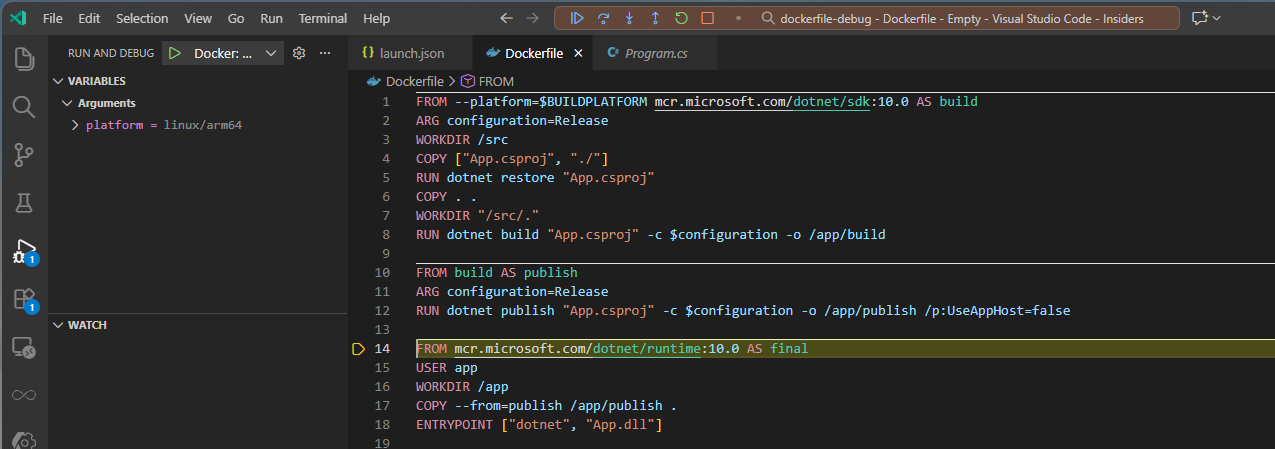This screenshot has width=1275, height=449.
Task: Open the Terminal menu
Action: tap(322, 18)
